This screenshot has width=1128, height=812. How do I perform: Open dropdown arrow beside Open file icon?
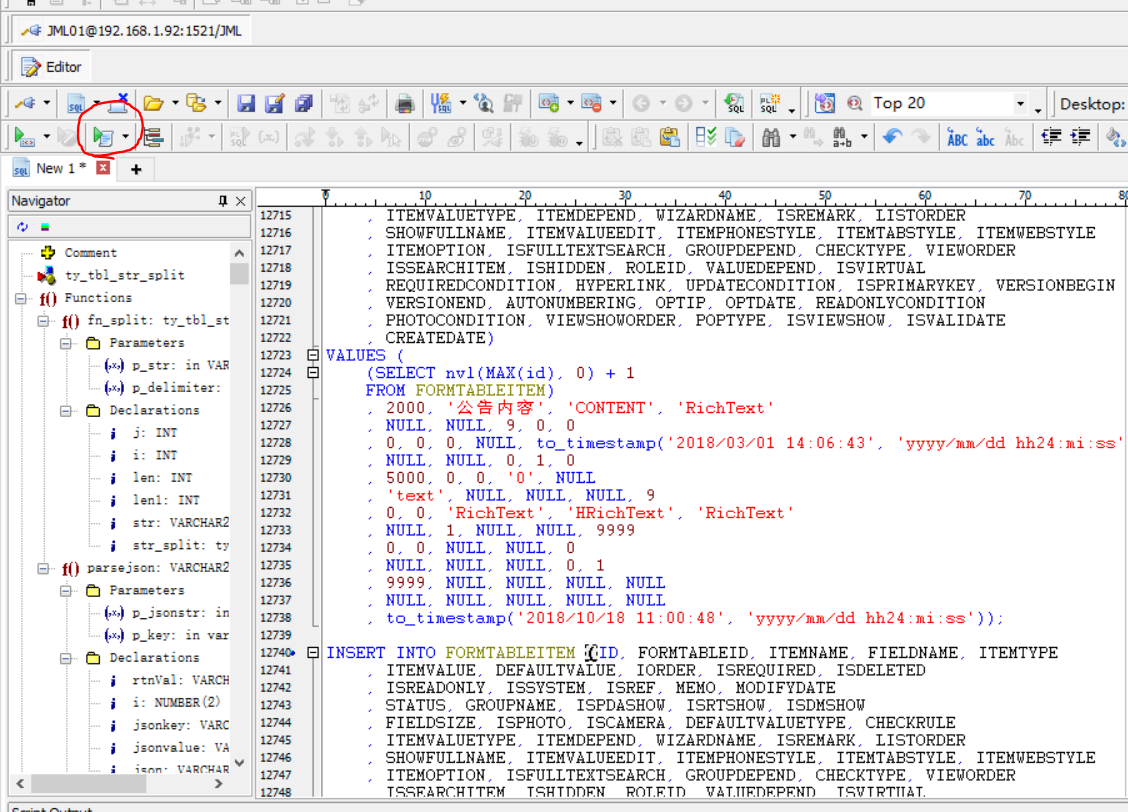coord(175,103)
